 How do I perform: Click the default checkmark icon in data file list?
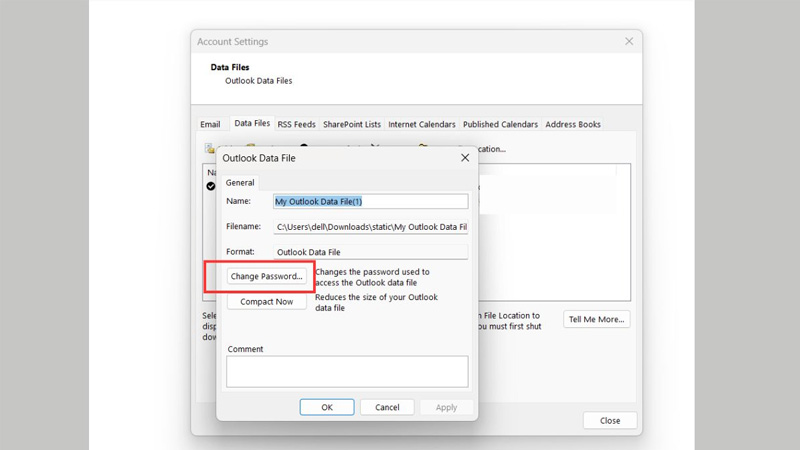pyautogui.click(x=211, y=186)
